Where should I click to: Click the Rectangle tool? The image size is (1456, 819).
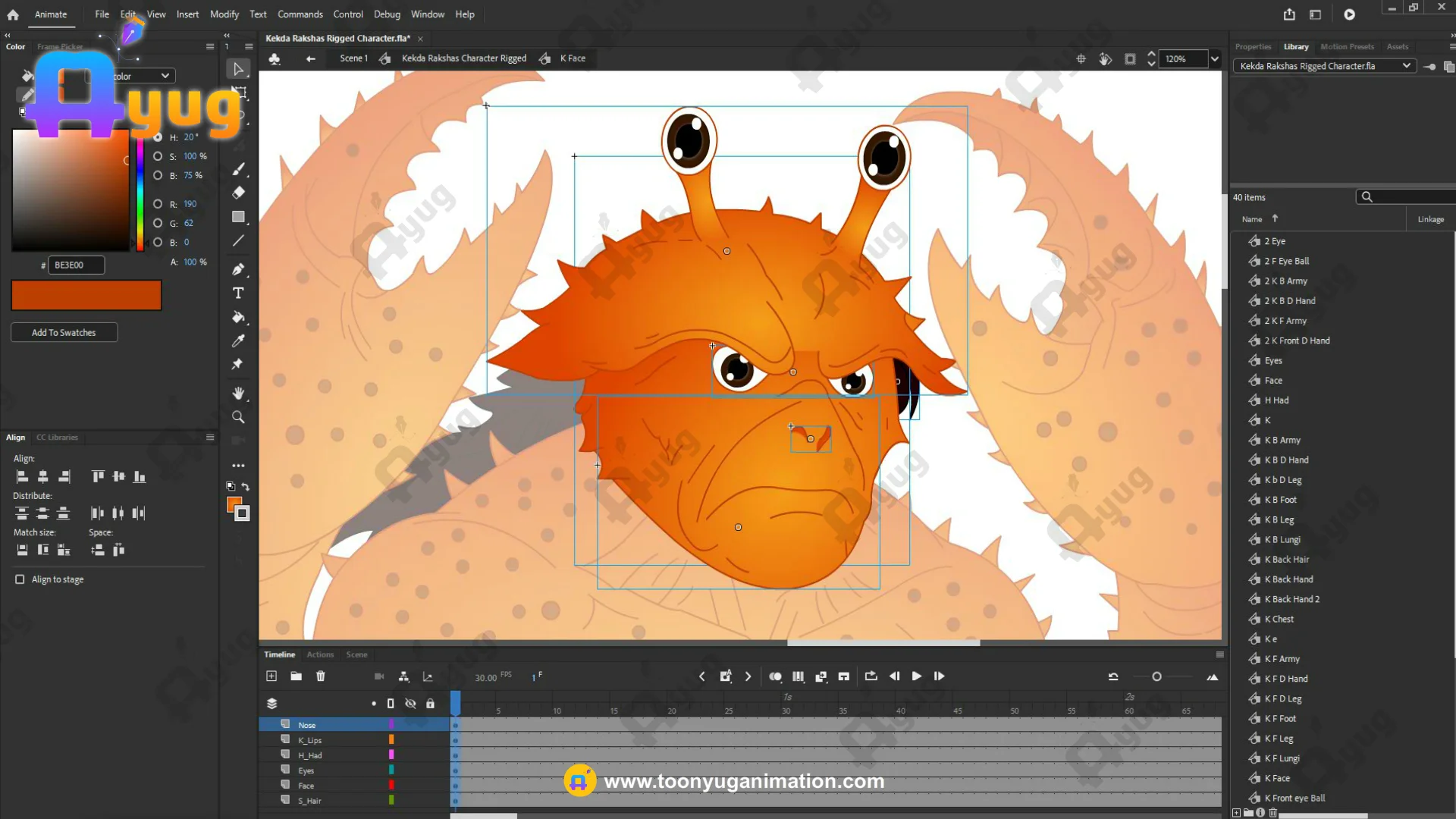pyautogui.click(x=238, y=217)
